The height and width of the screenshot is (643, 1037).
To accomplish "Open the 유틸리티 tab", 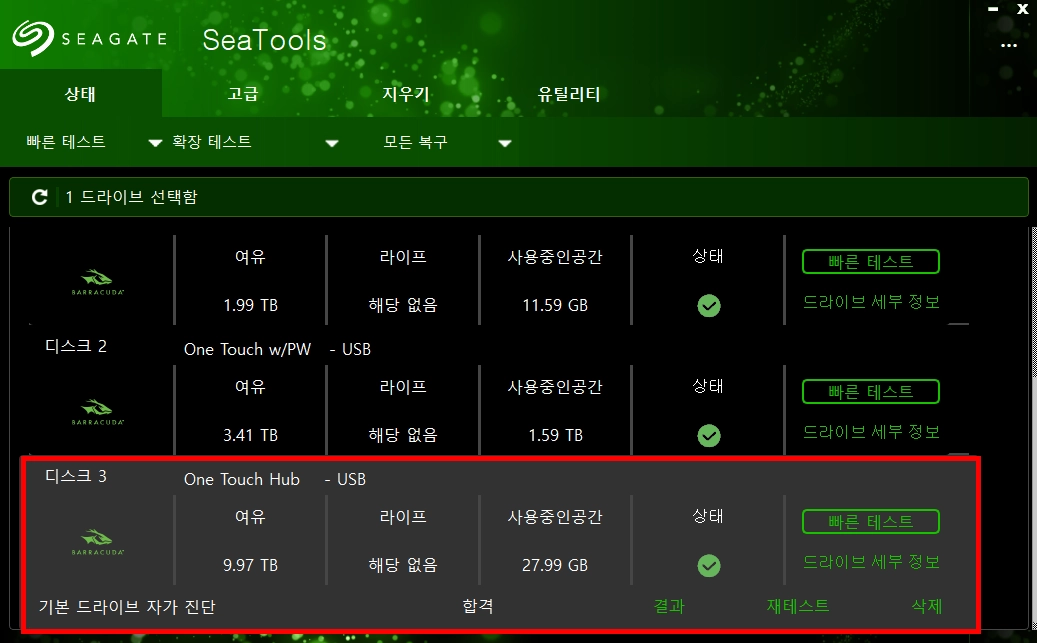I will [569, 94].
